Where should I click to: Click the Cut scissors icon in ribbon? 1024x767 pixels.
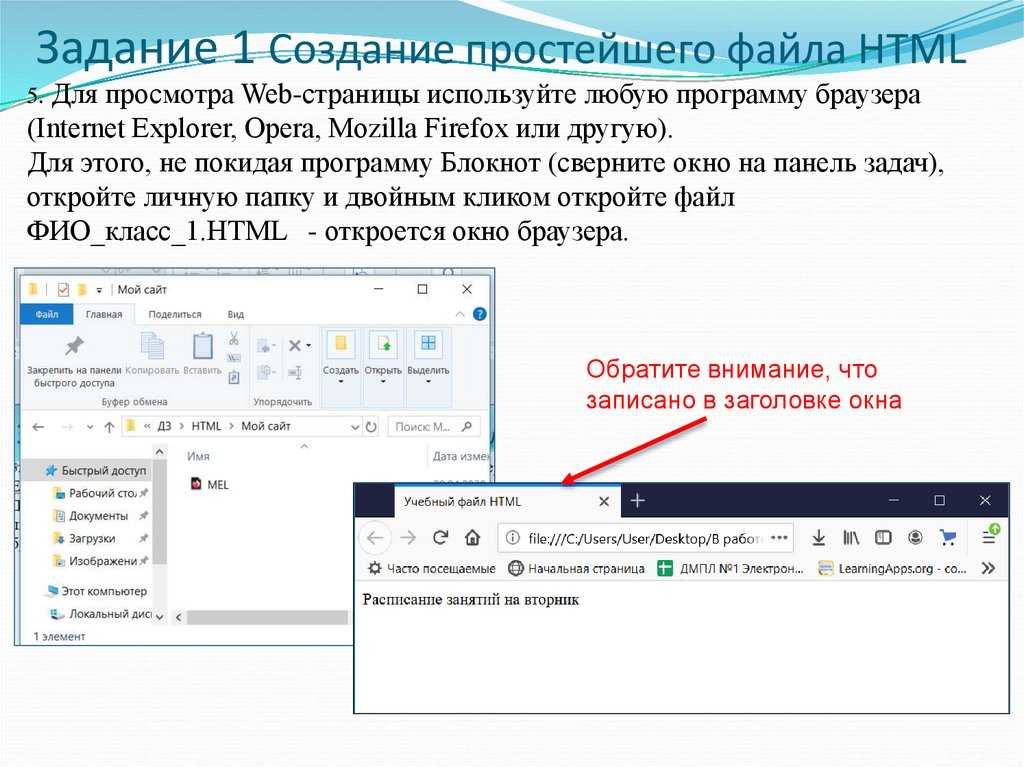tap(234, 338)
